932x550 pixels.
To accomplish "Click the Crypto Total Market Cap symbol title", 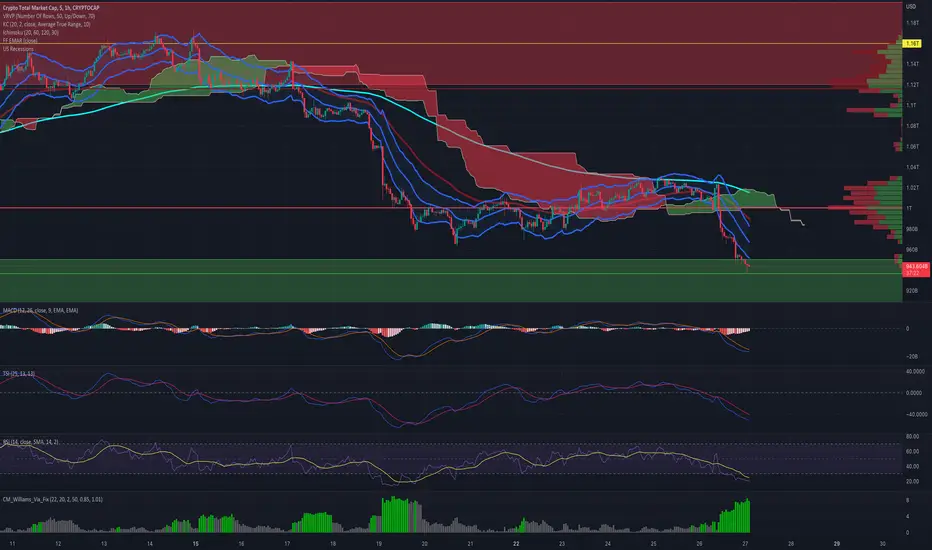I will [x=51, y=8].
